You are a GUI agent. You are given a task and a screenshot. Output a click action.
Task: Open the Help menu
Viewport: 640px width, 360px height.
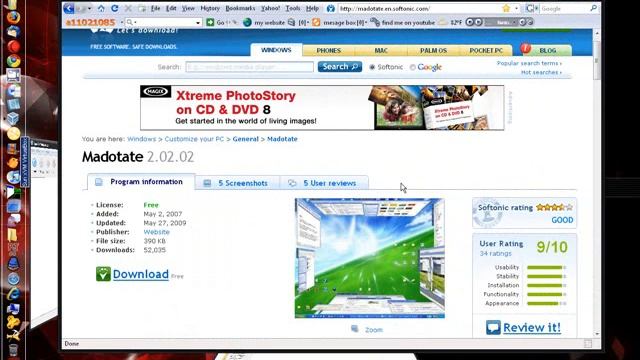(312, 8)
